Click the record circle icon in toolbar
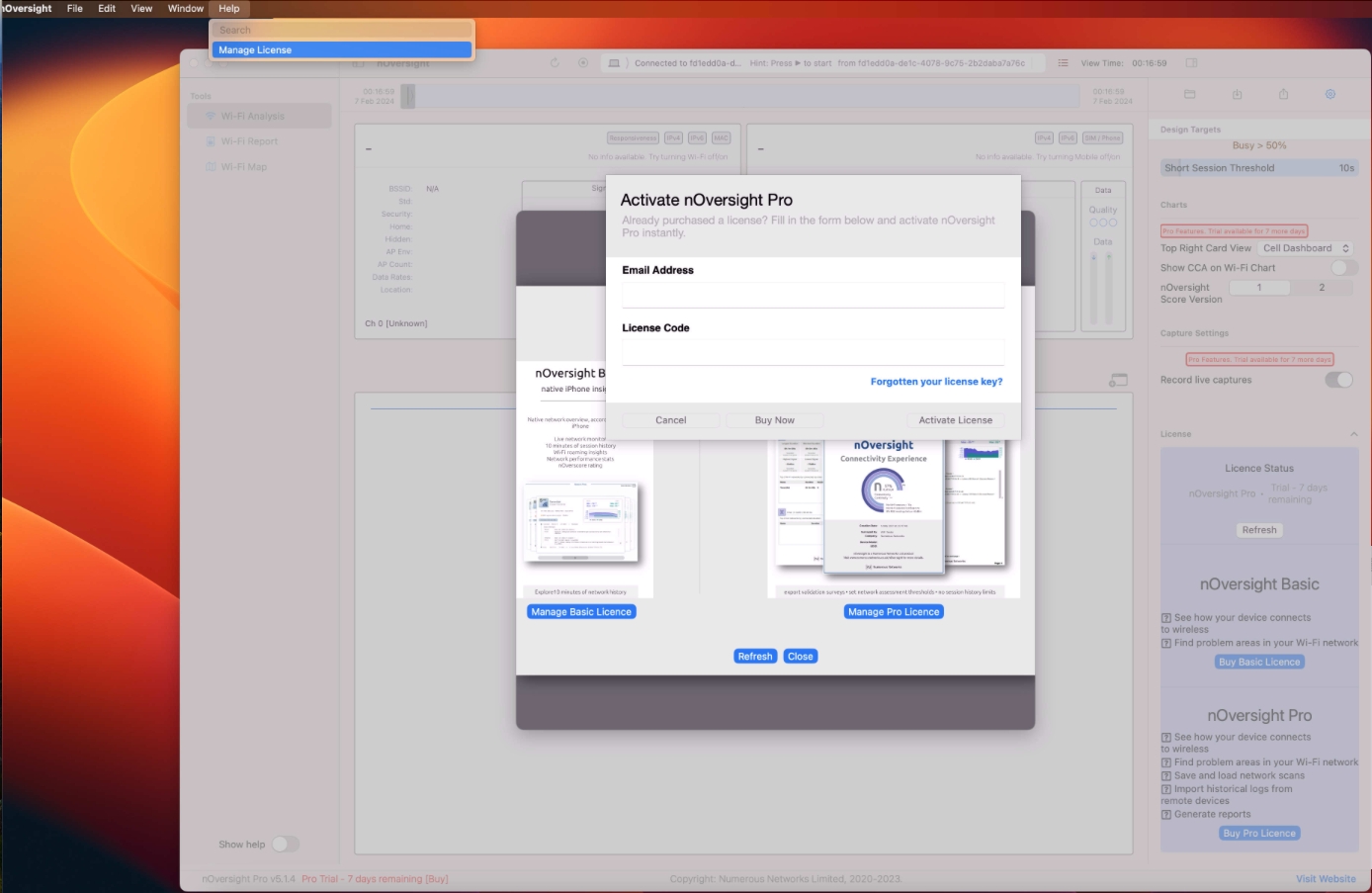 tap(583, 63)
